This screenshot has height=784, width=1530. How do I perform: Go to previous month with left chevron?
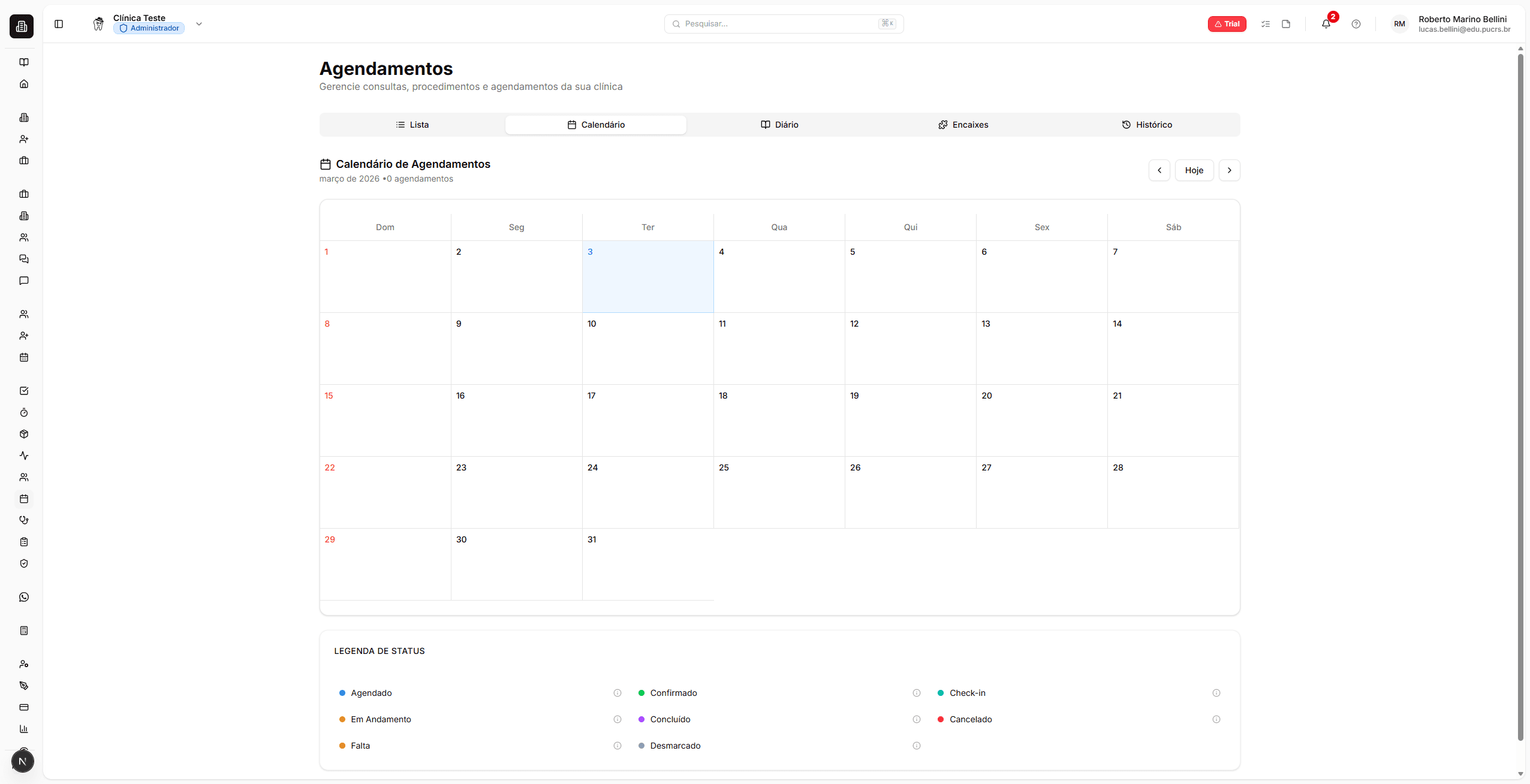(1159, 170)
